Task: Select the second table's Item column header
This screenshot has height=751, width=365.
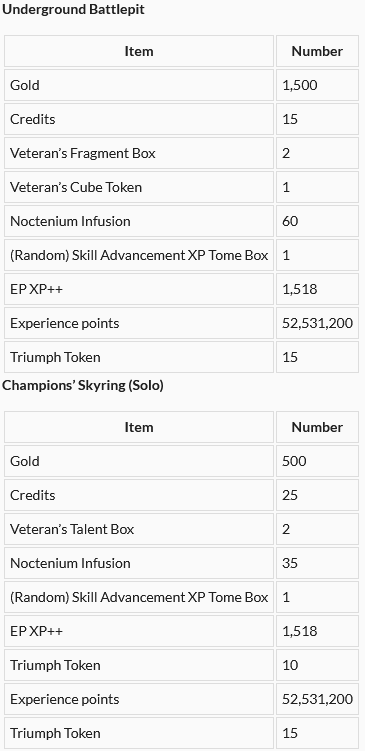Action: [139, 427]
